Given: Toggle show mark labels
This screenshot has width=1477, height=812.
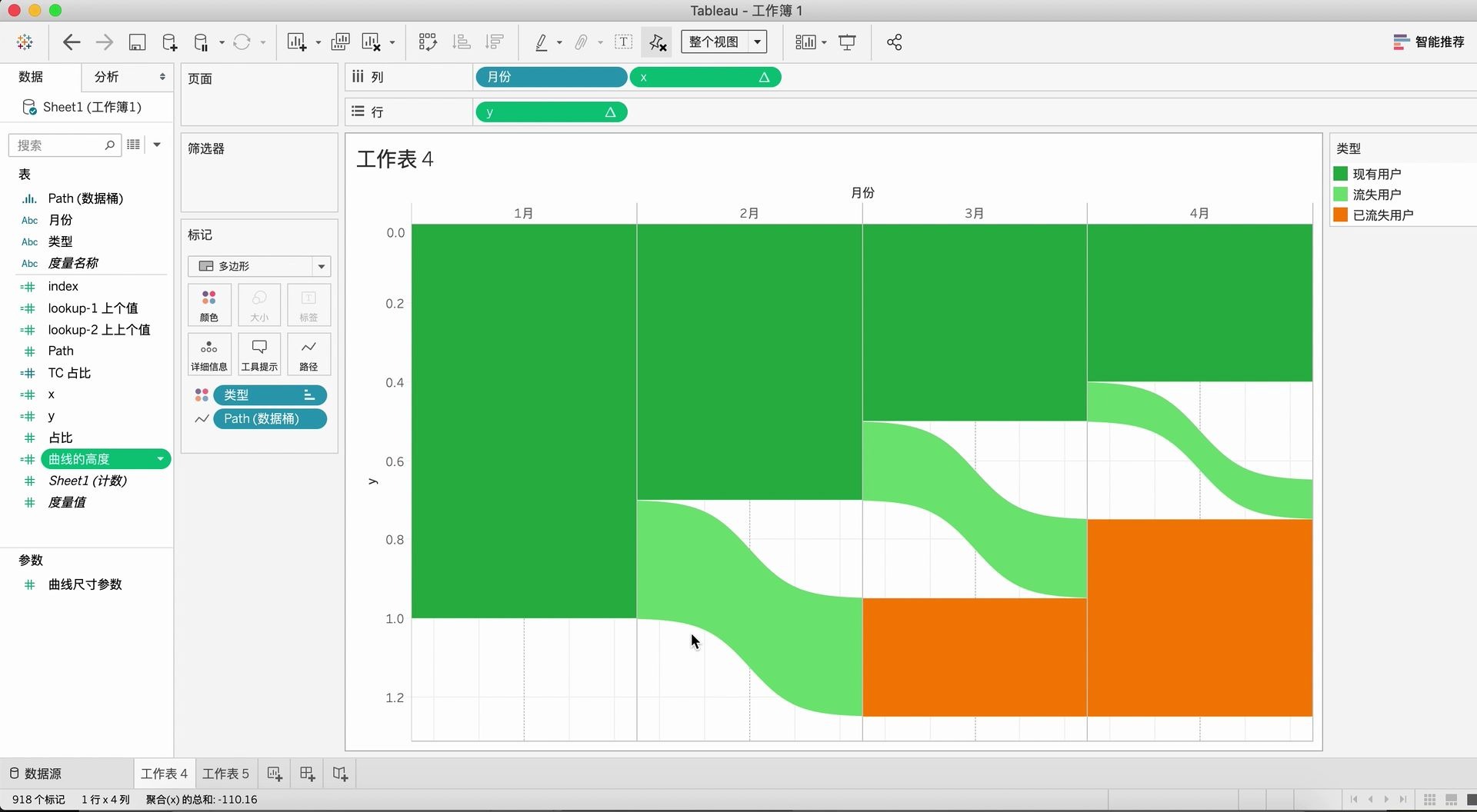Looking at the screenshot, I should tap(624, 42).
